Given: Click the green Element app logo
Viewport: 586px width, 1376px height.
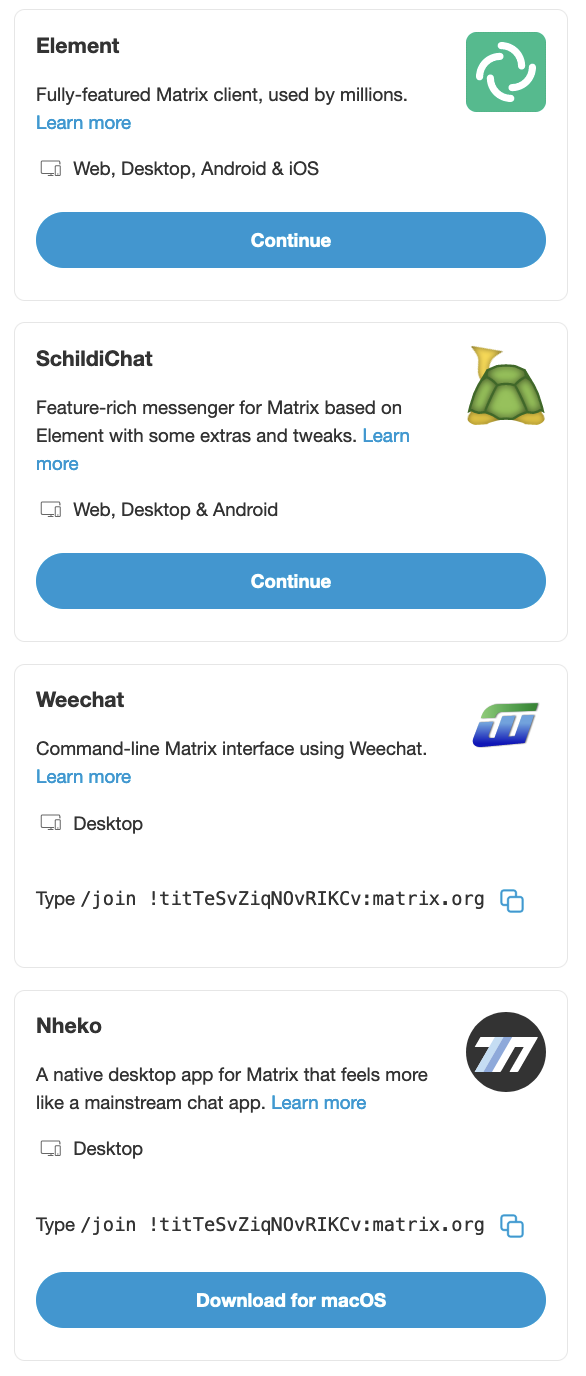Looking at the screenshot, I should [x=506, y=72].
